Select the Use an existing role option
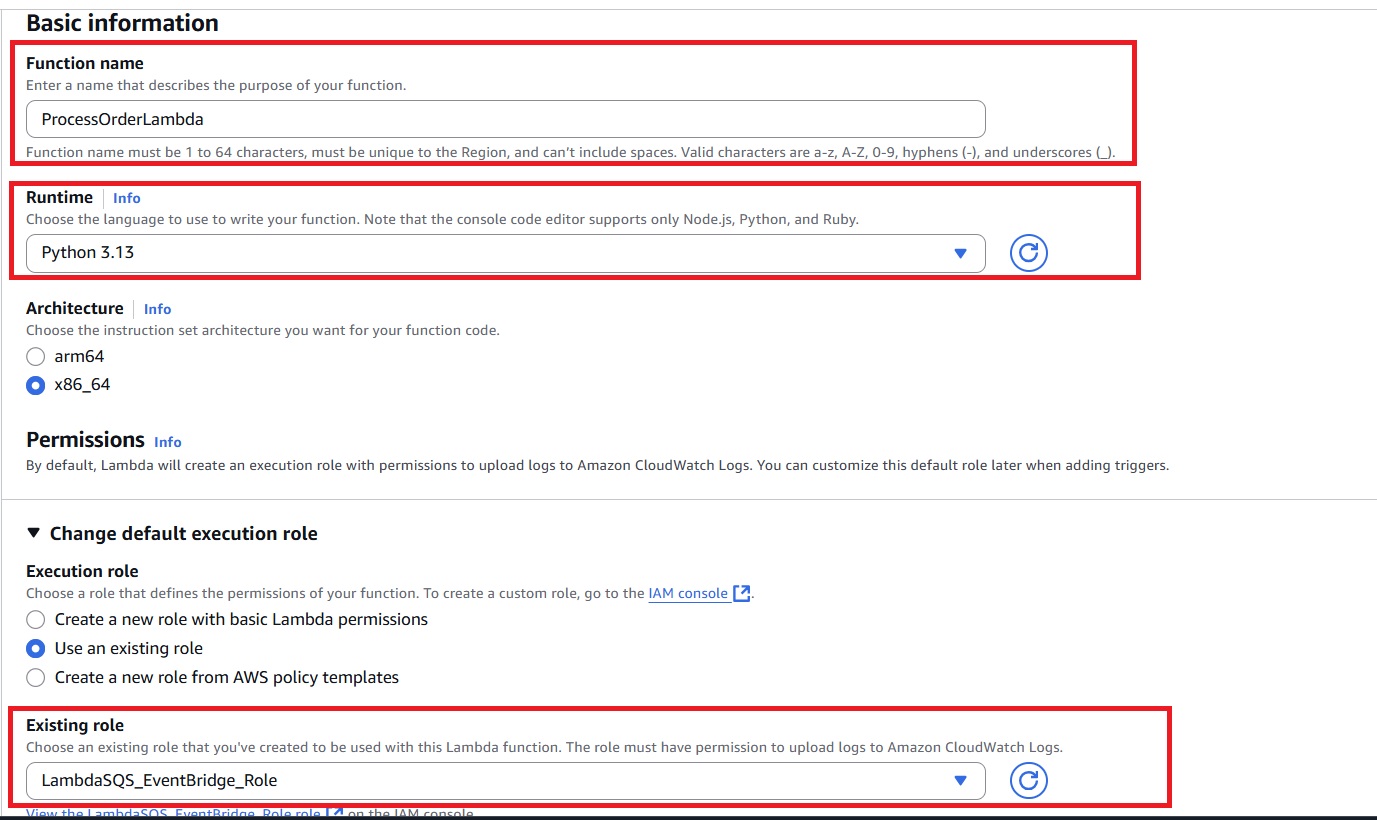 pyautogui.click(x=35, y=648)
